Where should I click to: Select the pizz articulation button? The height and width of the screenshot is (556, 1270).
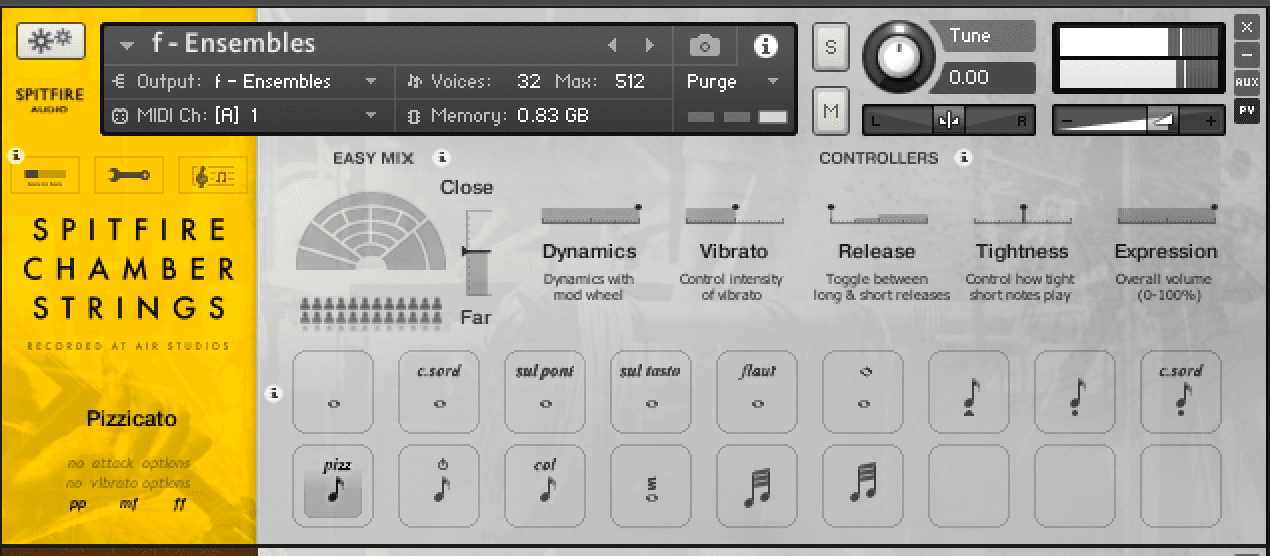333,486
